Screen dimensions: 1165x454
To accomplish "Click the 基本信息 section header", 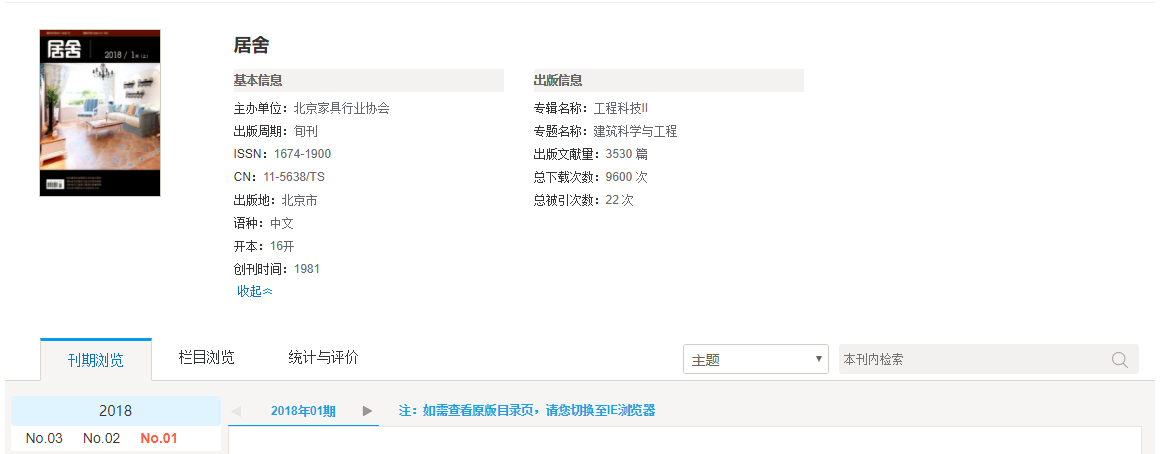I will [x=258, y=81].
